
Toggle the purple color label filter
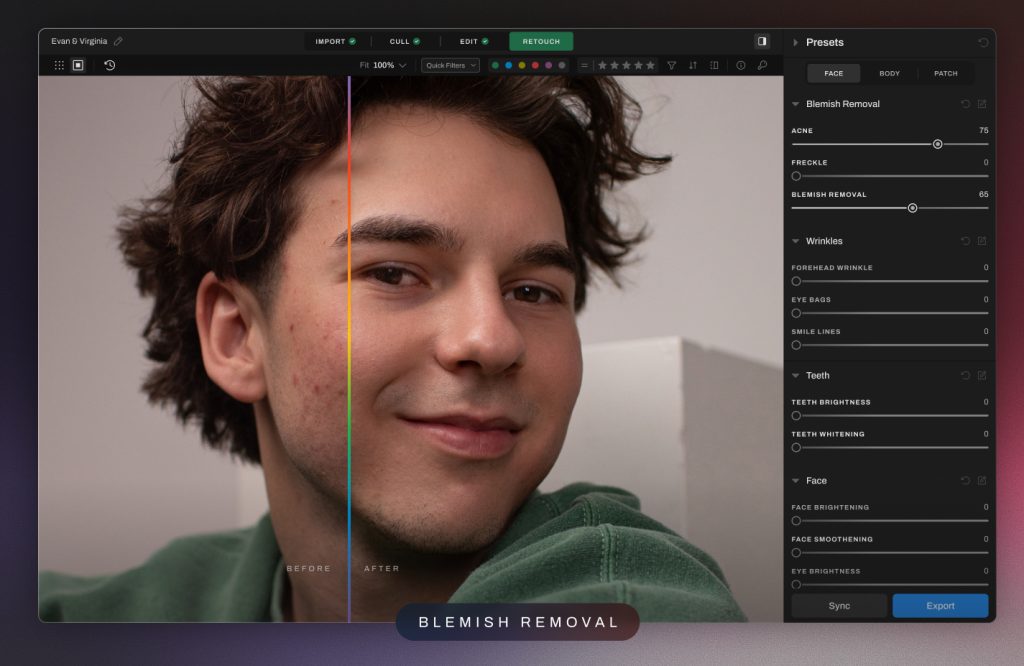click(549, 65)
